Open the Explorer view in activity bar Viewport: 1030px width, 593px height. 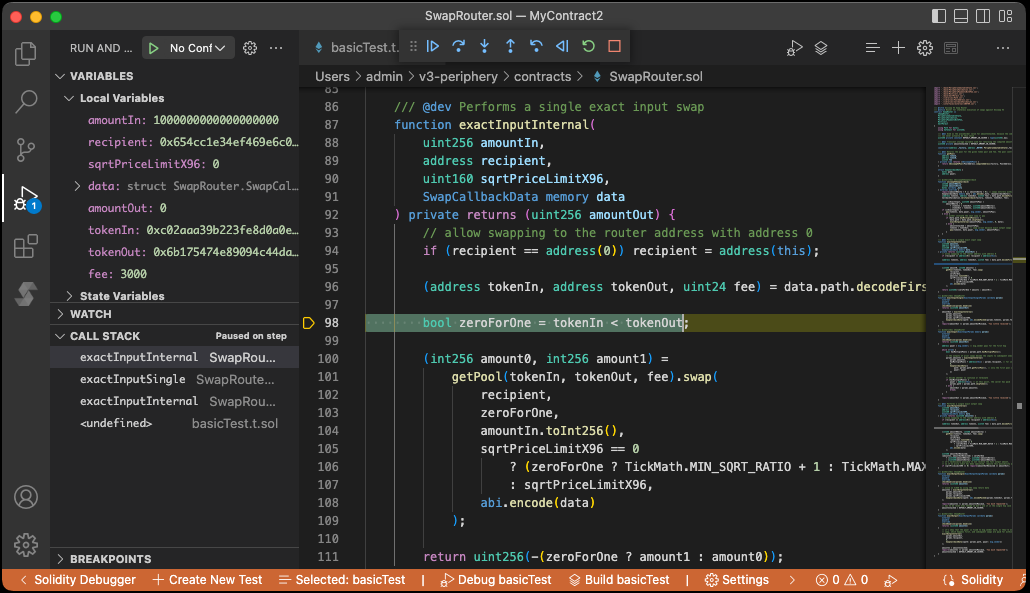[x=26, y=54]
